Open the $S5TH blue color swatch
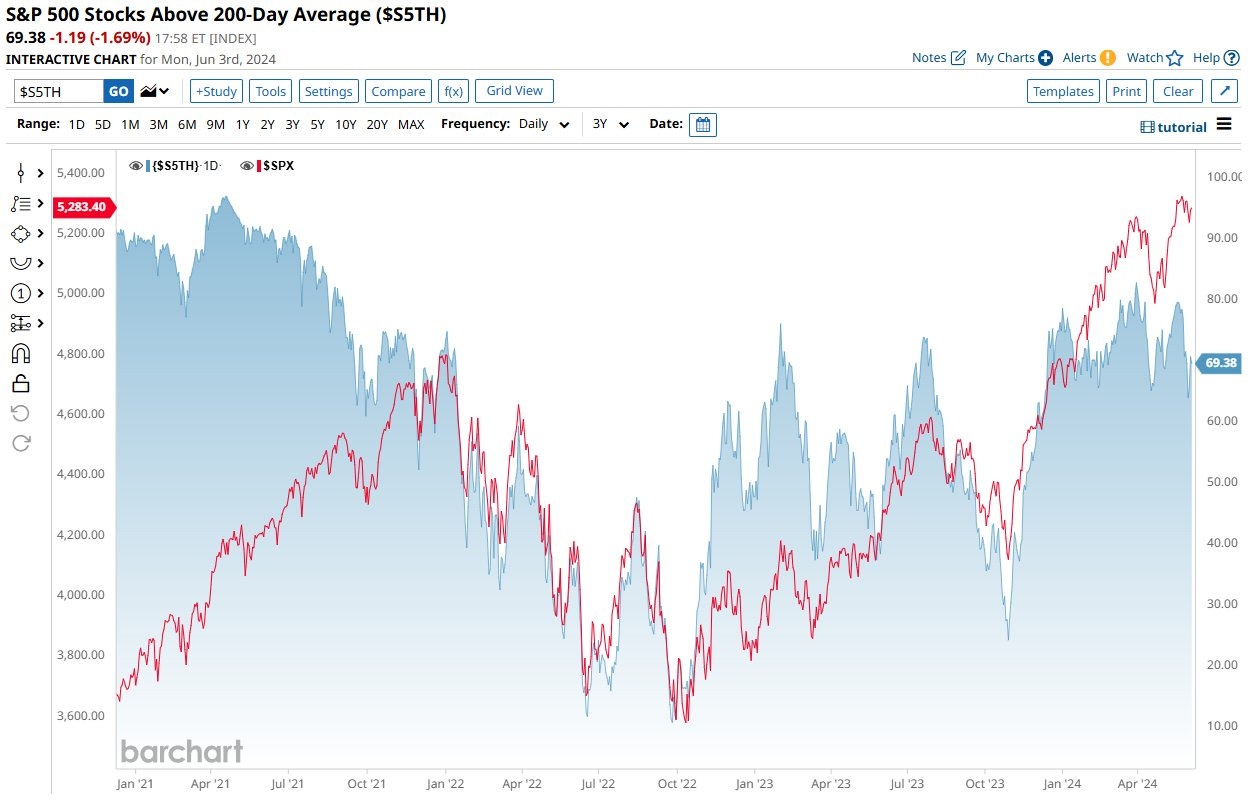Screen dimensions: 1254x808 coord(148,166)
